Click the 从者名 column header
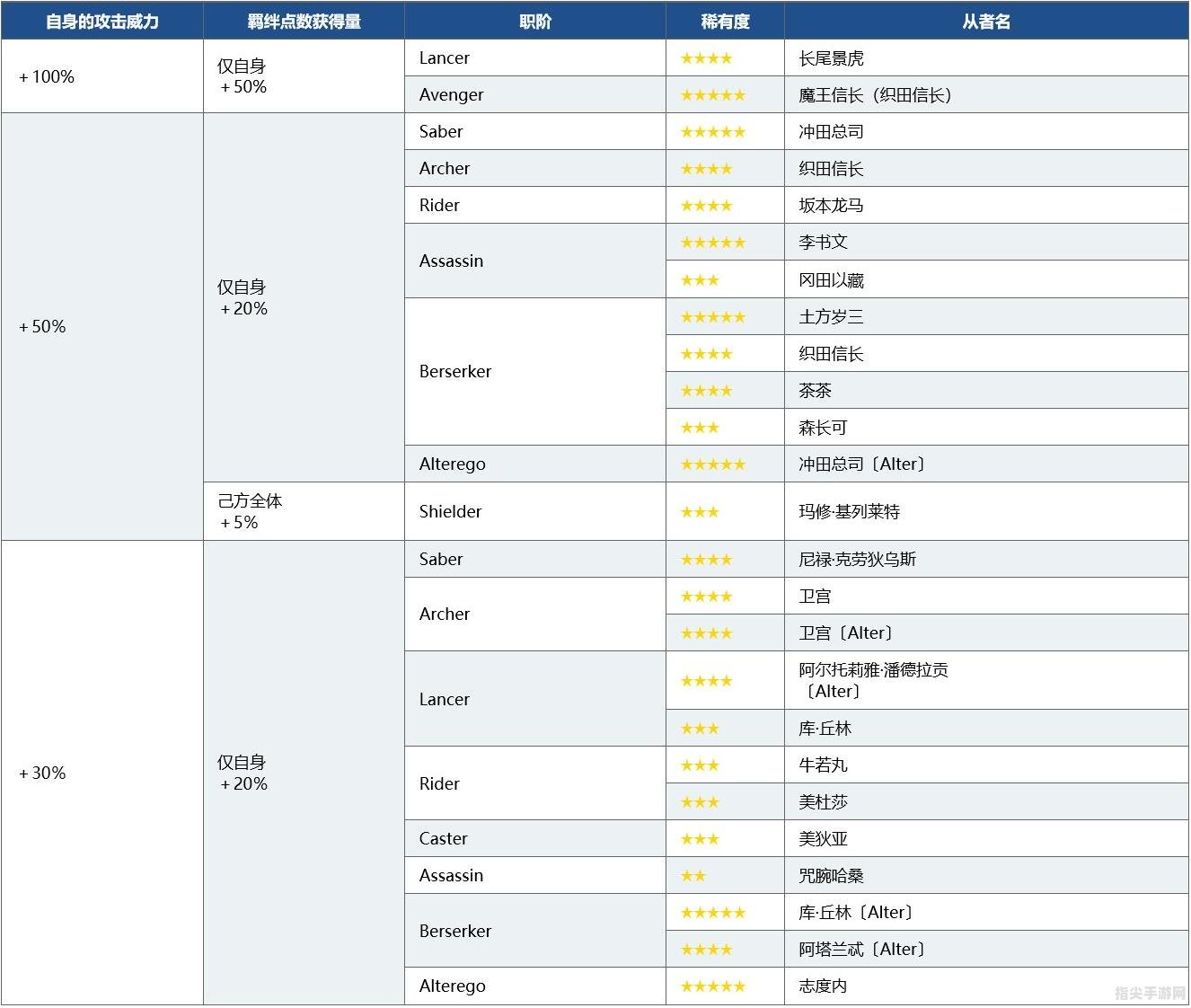Image resolution: width=1191 pixels, height=1008 pixels. 986,21
